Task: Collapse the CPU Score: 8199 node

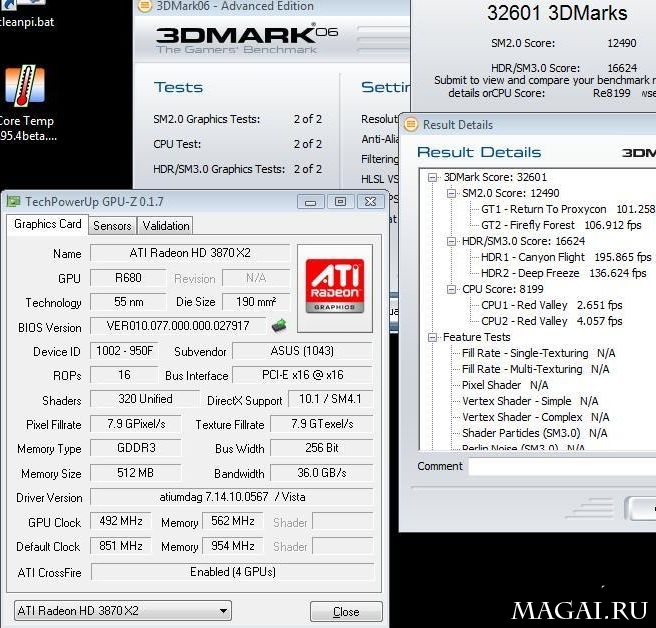Action: pos(451,290)
